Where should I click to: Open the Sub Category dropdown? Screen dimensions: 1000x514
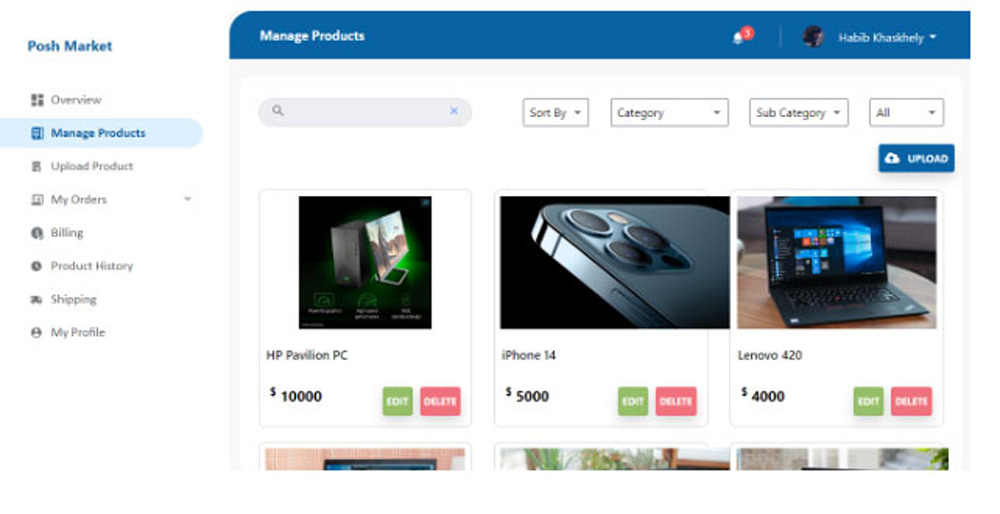tap(798, 113)
